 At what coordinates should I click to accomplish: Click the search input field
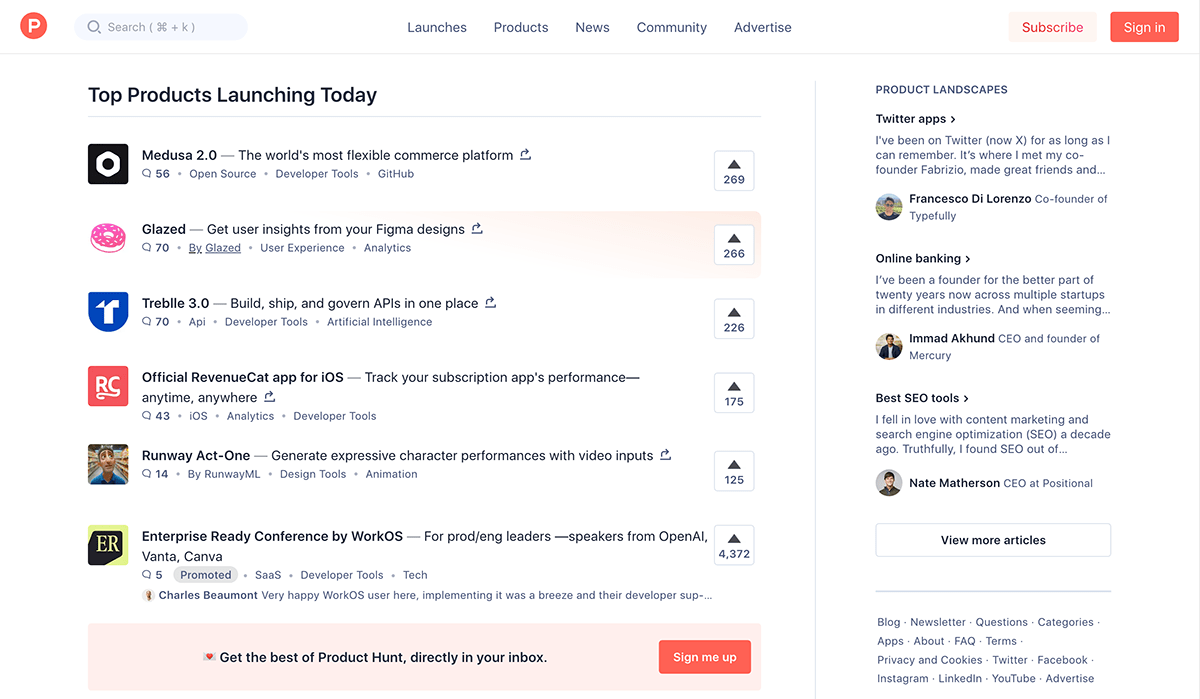pos(160,27)
